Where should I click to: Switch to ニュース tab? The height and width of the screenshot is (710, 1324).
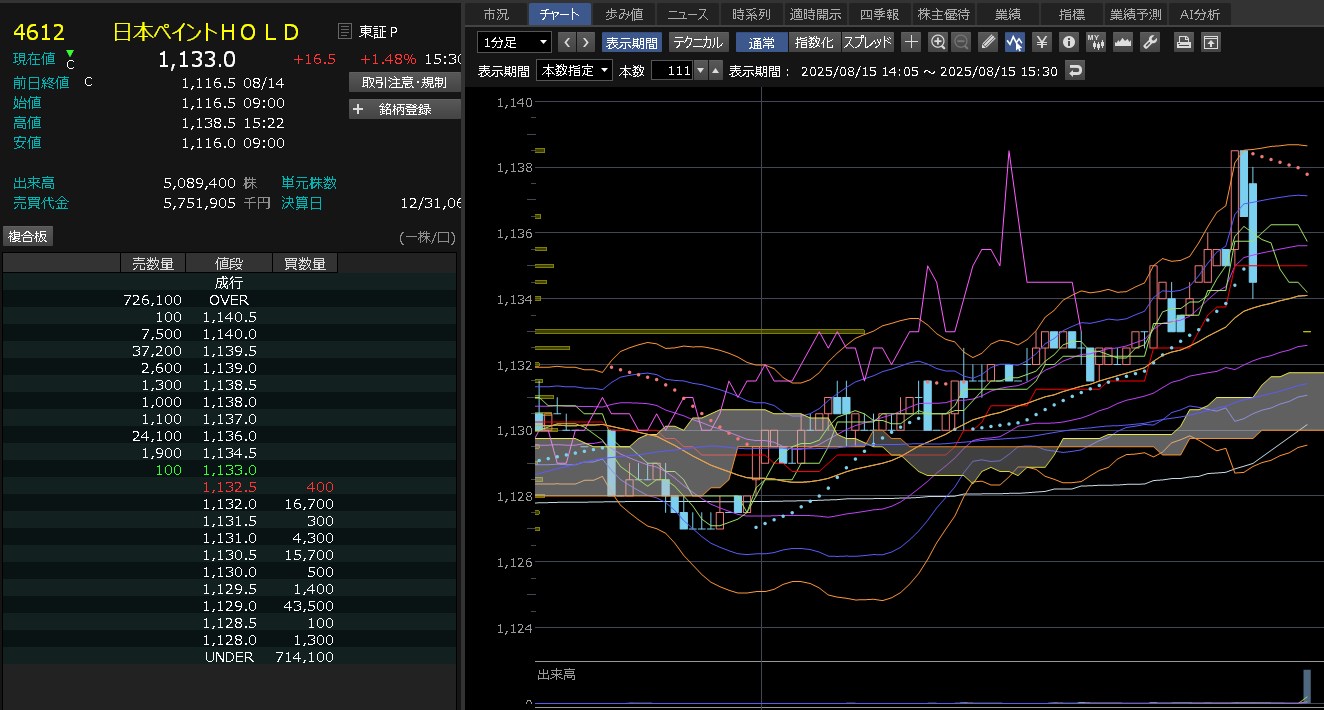[x=688, y=14]
